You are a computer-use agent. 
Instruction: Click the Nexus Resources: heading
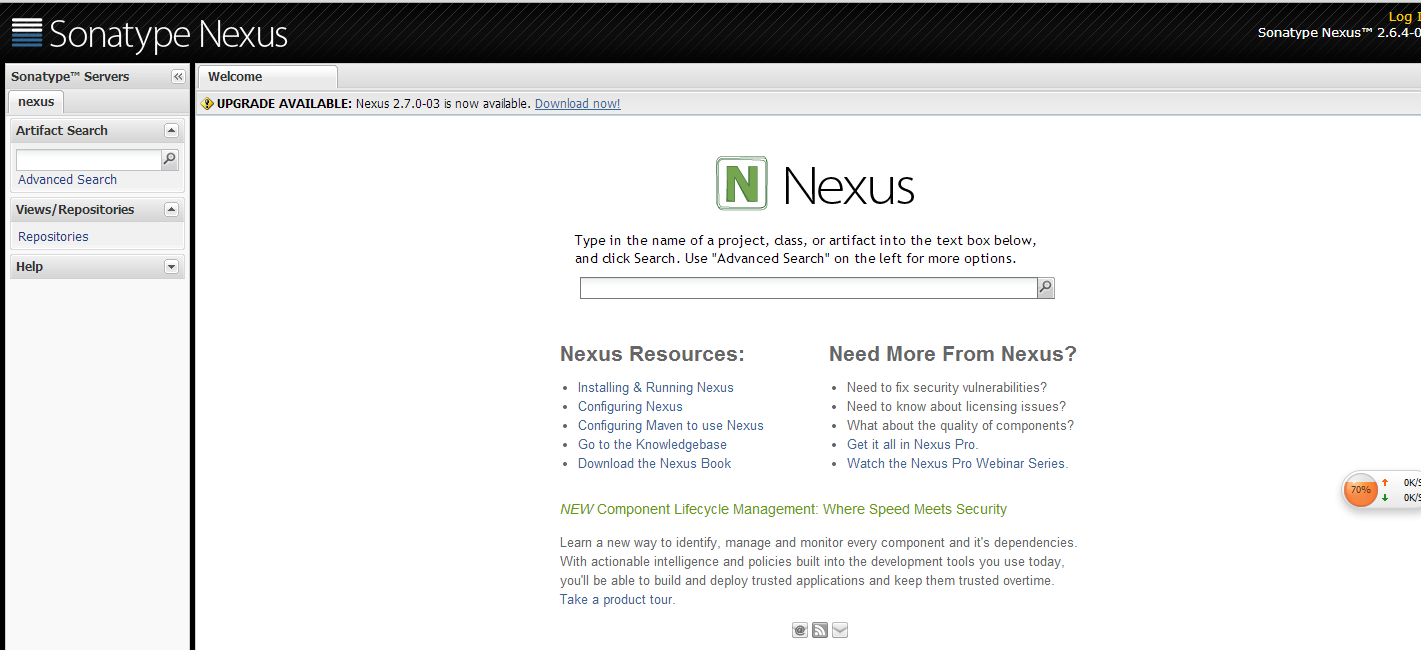tap(652, 354)
